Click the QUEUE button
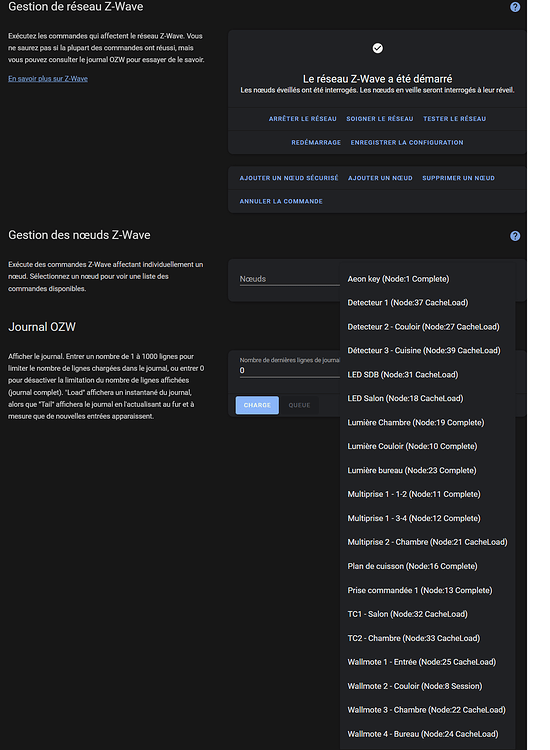The width and height of the screenshot is (550, 750). [x=299, y=405]
